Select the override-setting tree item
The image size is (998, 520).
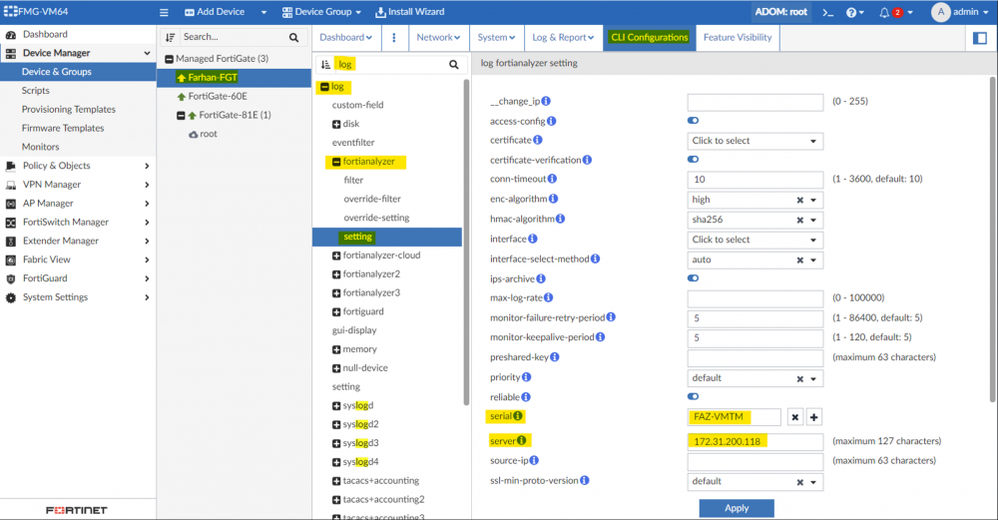[376, 218]
